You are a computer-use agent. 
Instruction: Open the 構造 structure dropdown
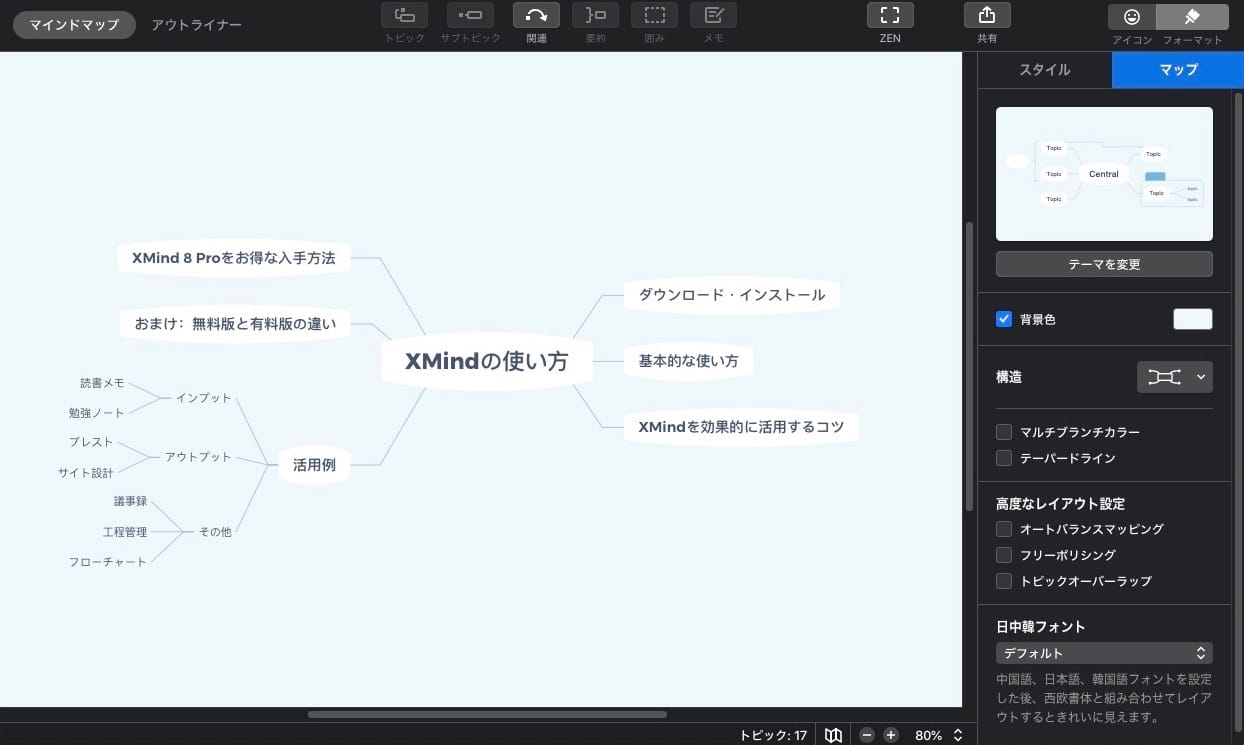[x=1175, y=377]
